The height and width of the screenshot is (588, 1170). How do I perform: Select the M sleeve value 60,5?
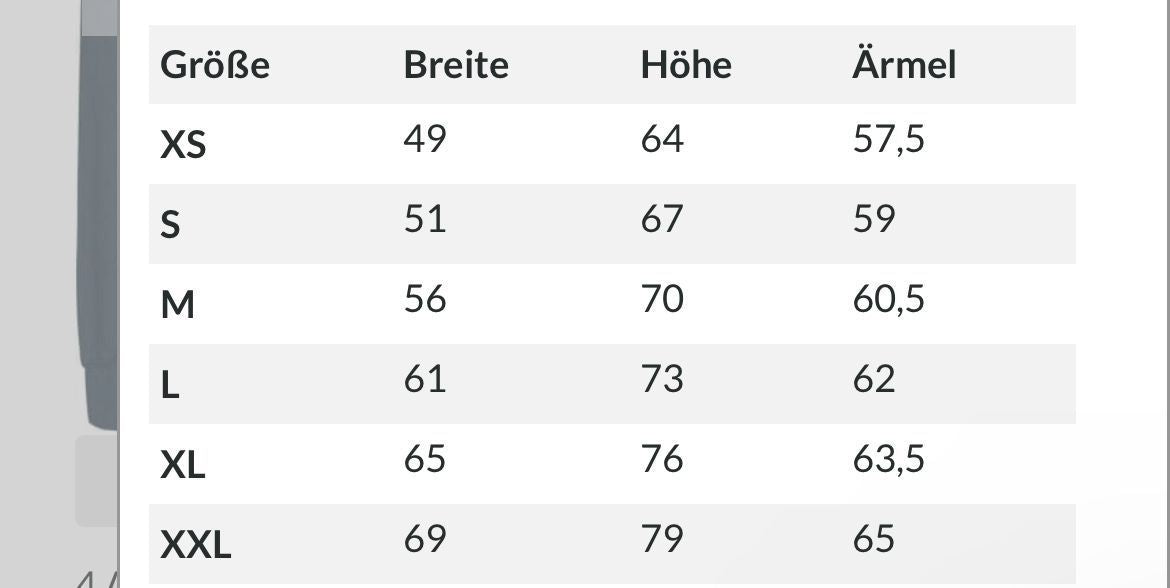tap(888, 299)
